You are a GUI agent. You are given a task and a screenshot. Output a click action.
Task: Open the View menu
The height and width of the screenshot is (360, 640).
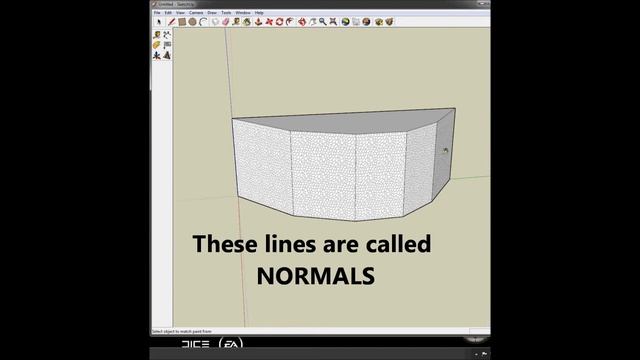coord(180,13)
